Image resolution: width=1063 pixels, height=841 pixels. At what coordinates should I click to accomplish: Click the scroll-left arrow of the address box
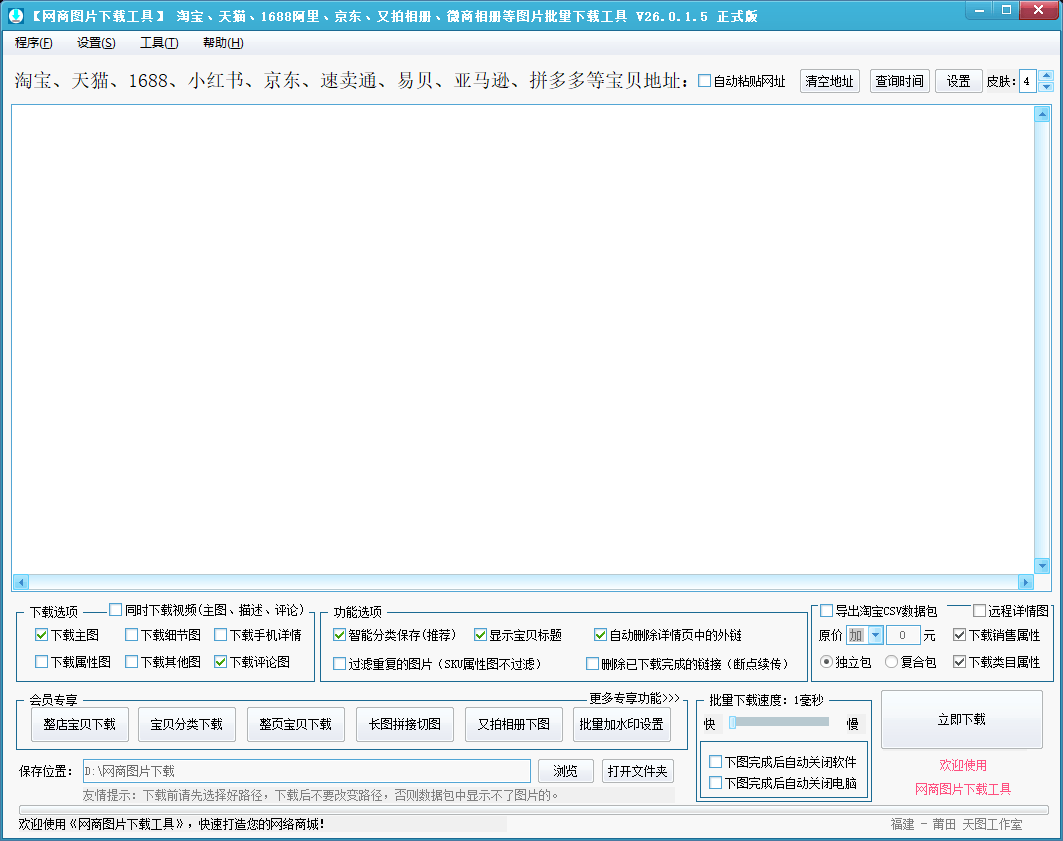pos(21,582)
